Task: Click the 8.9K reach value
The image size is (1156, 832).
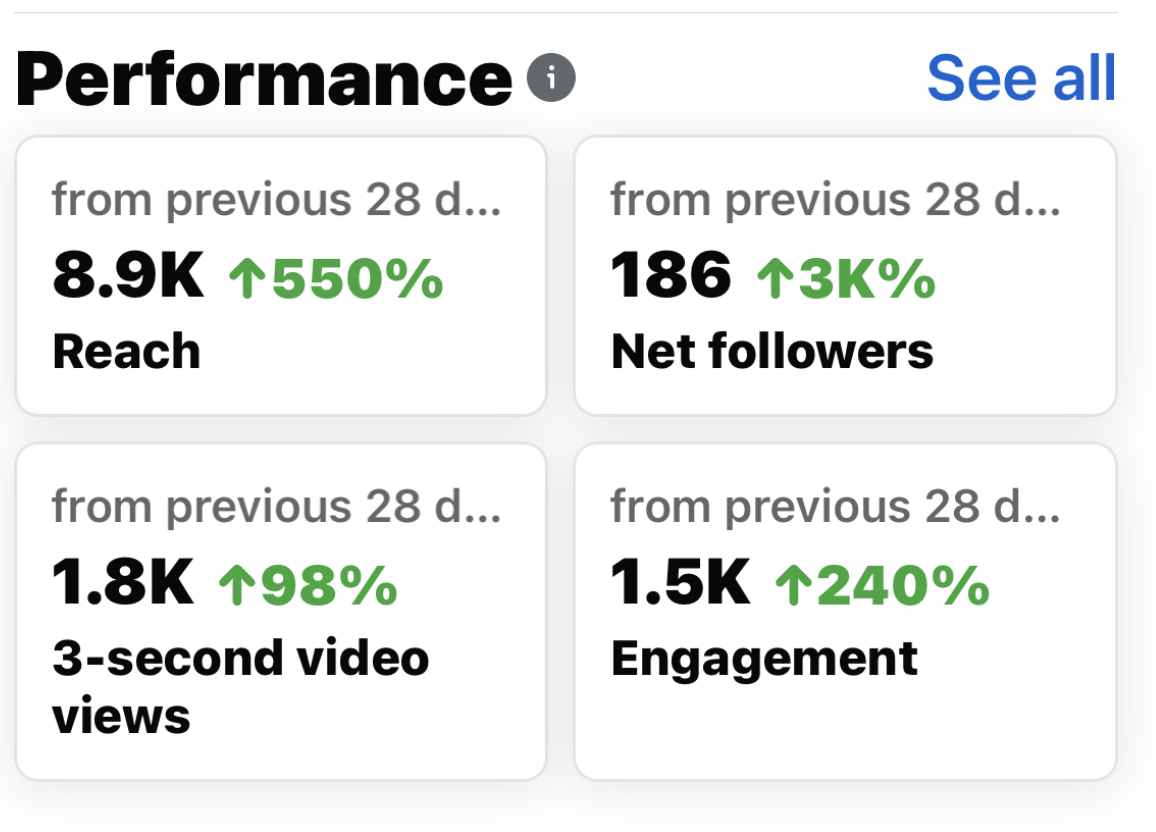Action: pos(128,276)
